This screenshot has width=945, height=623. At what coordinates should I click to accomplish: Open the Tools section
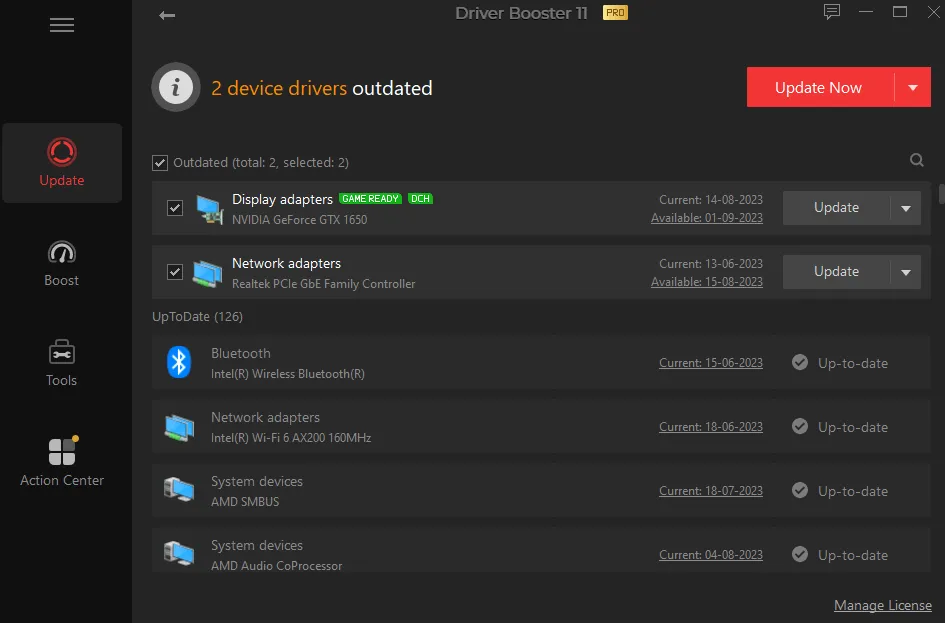click(61, 362)
